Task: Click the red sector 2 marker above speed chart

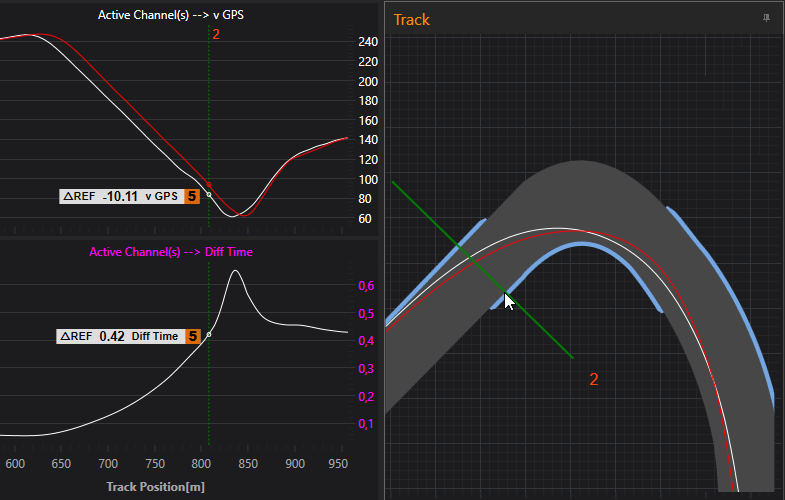Action: click(215, 34)
